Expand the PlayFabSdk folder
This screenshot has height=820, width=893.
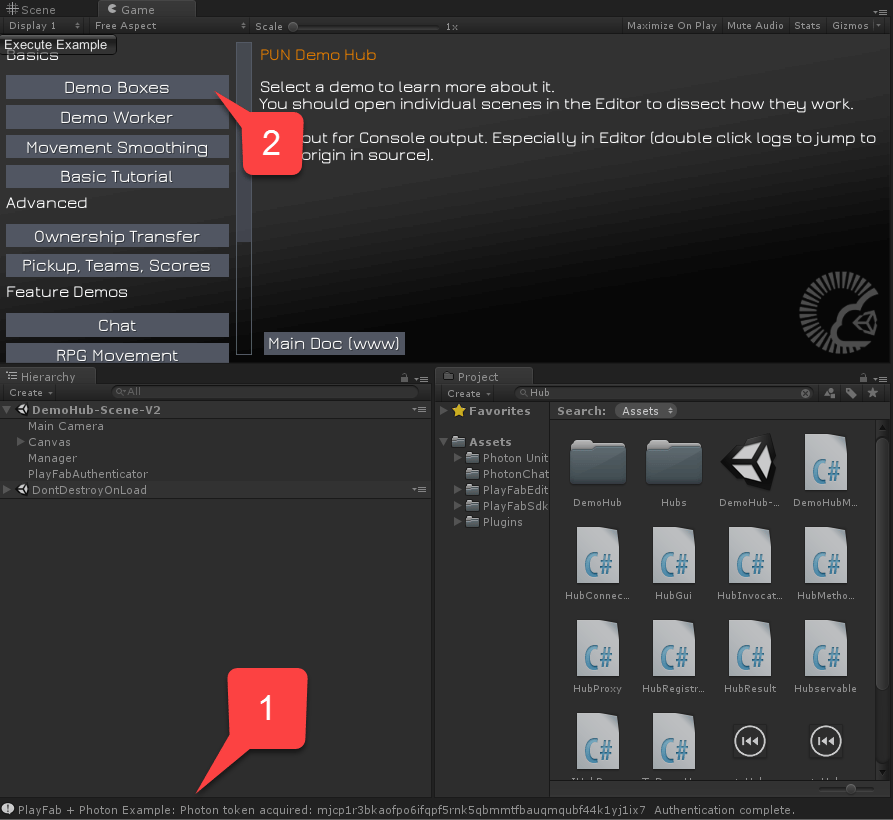pos(457,505)
